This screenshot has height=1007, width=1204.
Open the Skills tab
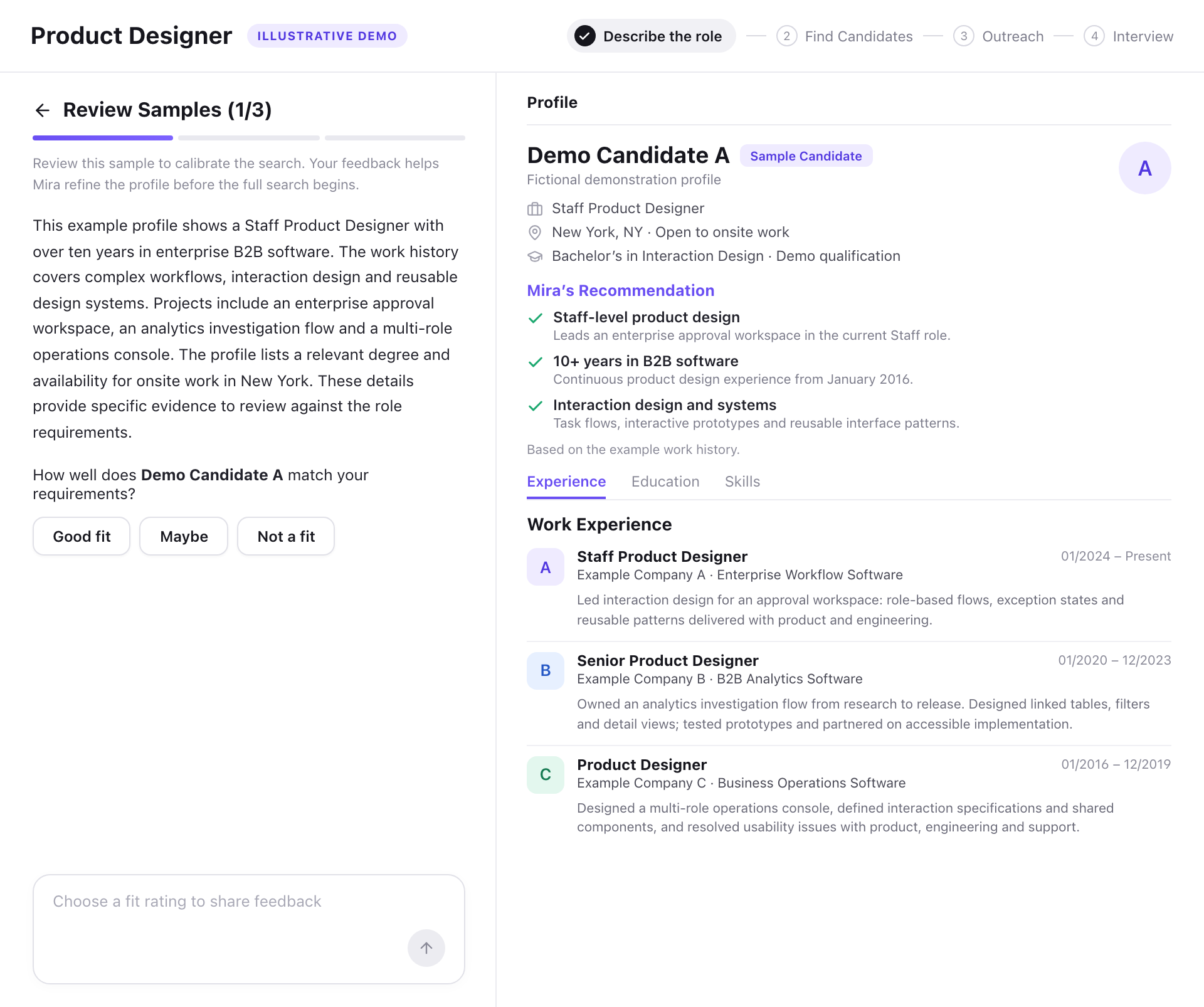pyautogui.click(x=742, y=482)
